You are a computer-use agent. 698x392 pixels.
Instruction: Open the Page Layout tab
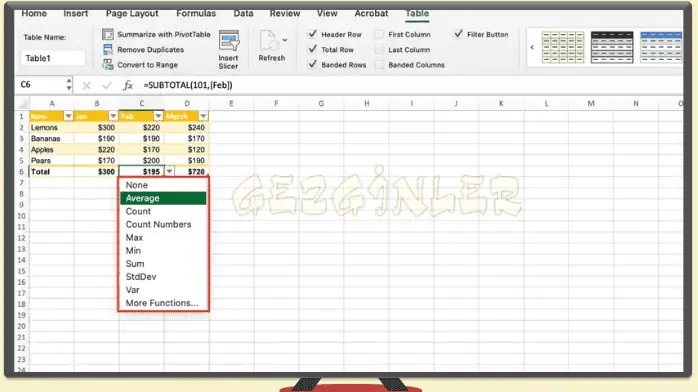[132, 13]
